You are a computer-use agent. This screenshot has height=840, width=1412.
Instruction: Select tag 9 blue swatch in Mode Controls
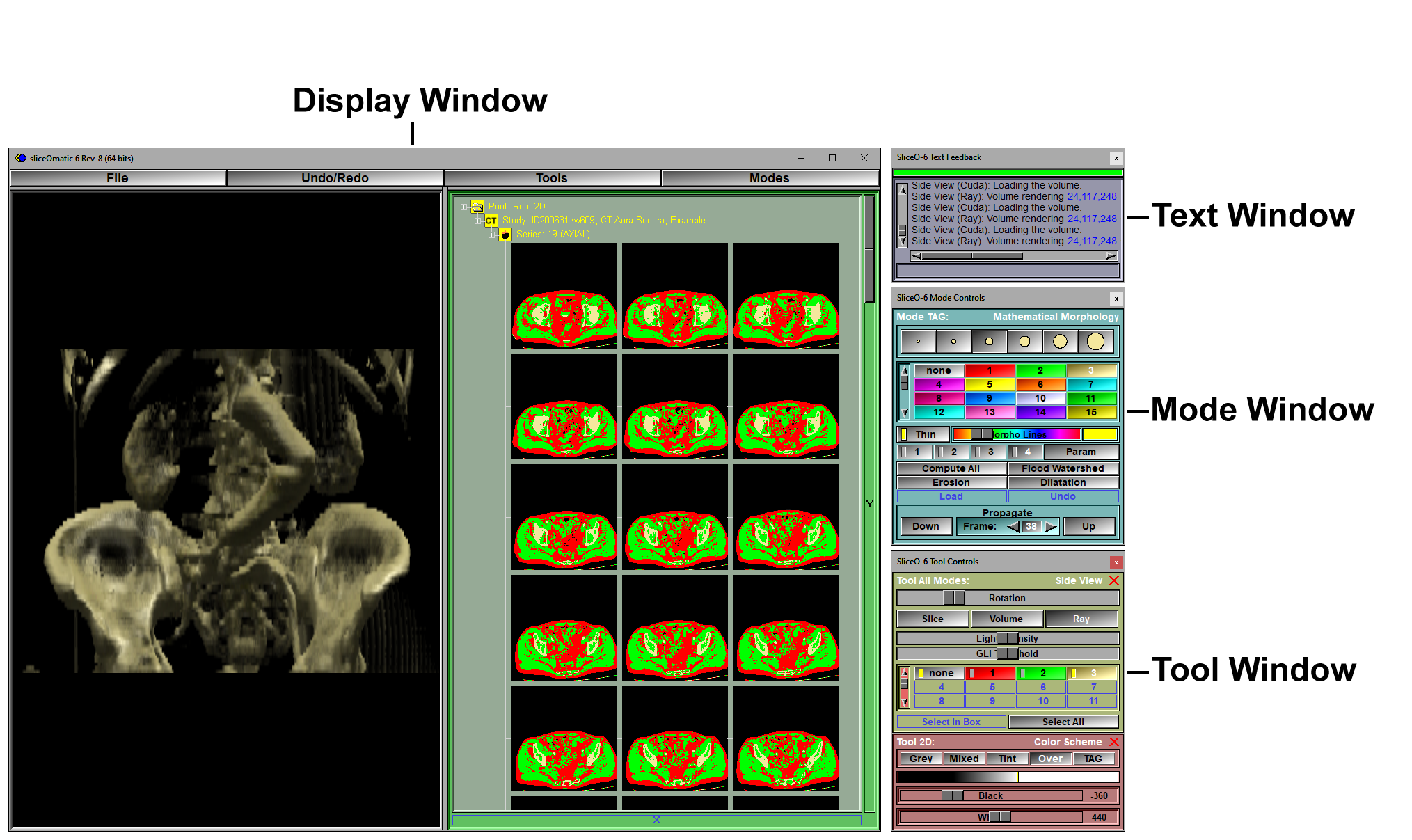[x=990, y=399]
